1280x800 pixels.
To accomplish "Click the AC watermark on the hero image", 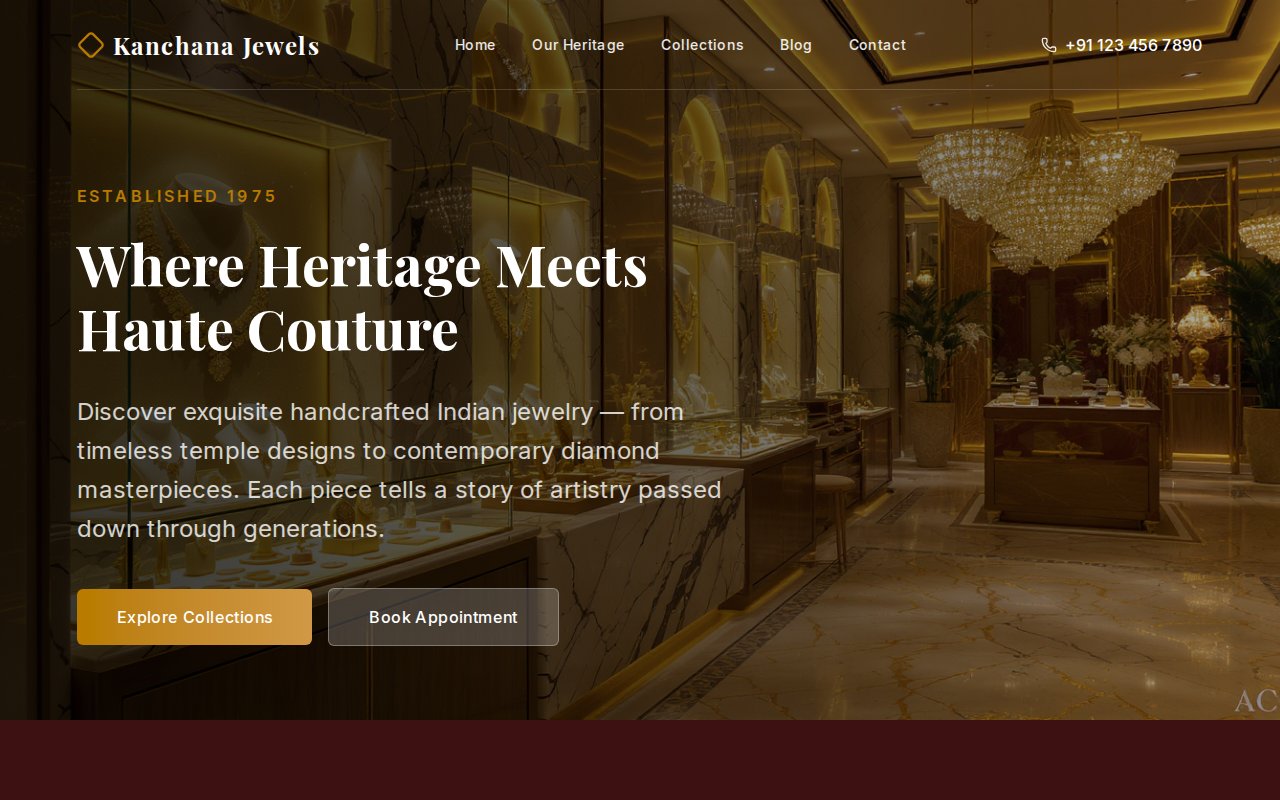I will 1256,701.
